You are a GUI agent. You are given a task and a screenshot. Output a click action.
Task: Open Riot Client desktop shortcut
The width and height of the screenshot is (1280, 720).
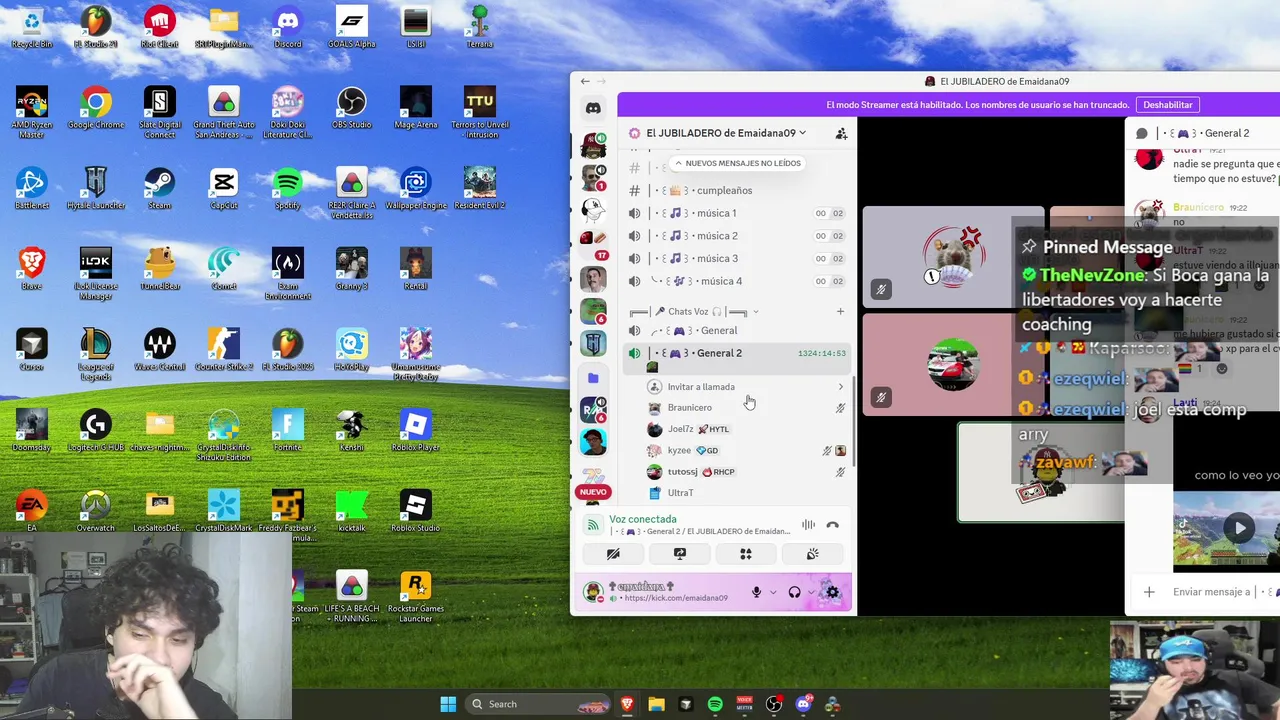pos(160,27)
